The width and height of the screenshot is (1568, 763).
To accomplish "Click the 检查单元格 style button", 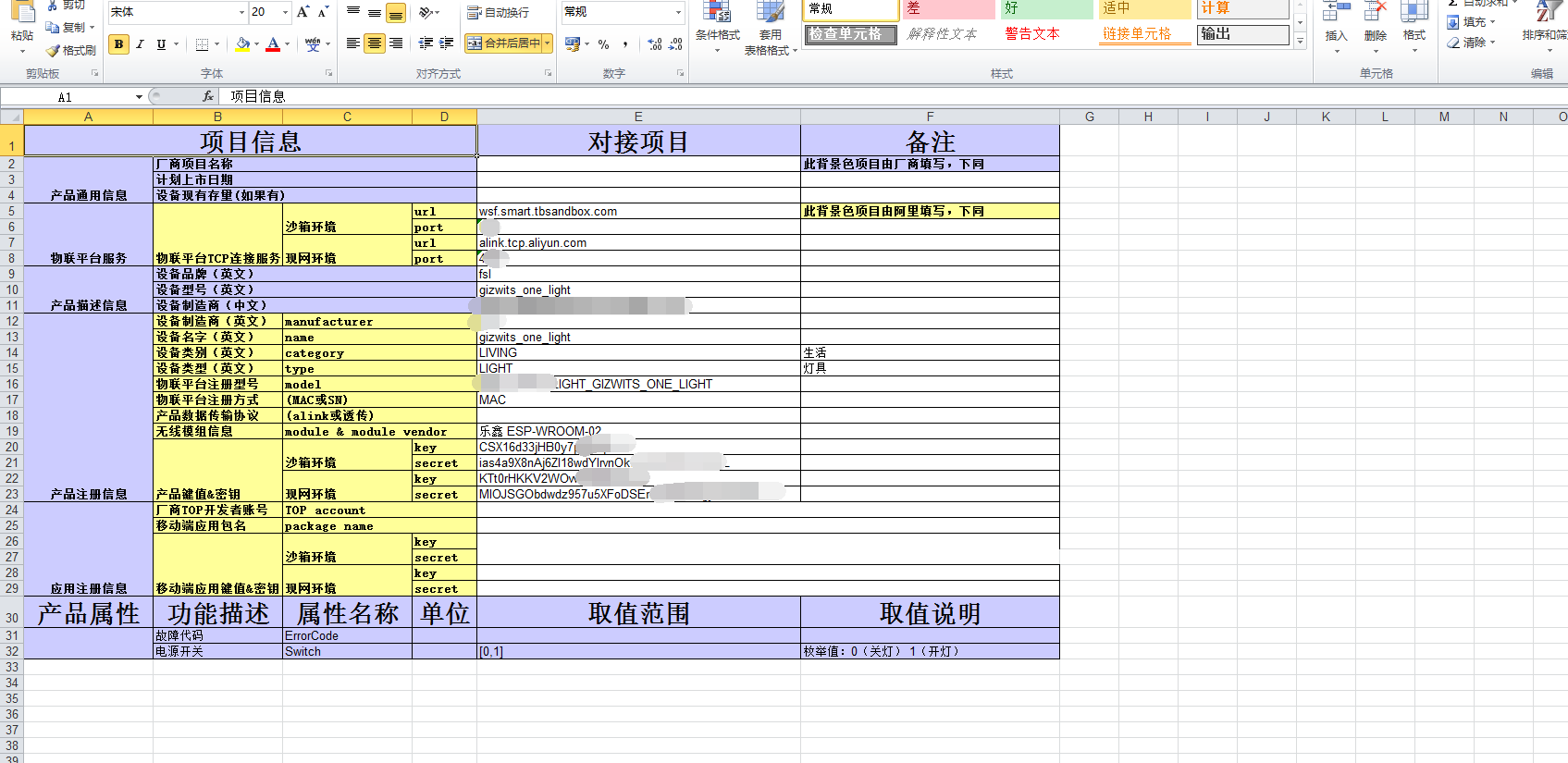I will tap(849, 34).
